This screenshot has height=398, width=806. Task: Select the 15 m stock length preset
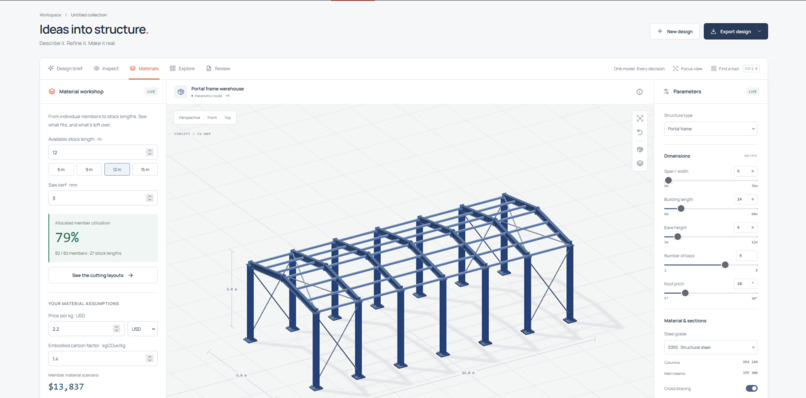coord(145,170)
